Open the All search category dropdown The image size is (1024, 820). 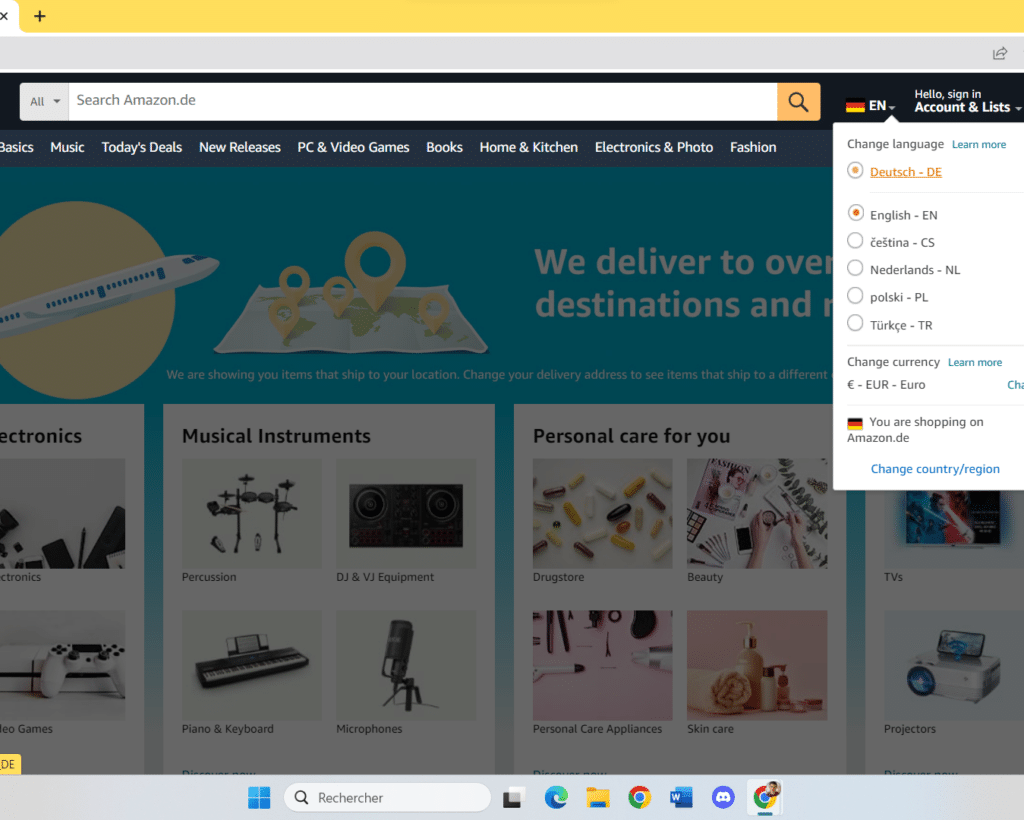pos(45,101)
